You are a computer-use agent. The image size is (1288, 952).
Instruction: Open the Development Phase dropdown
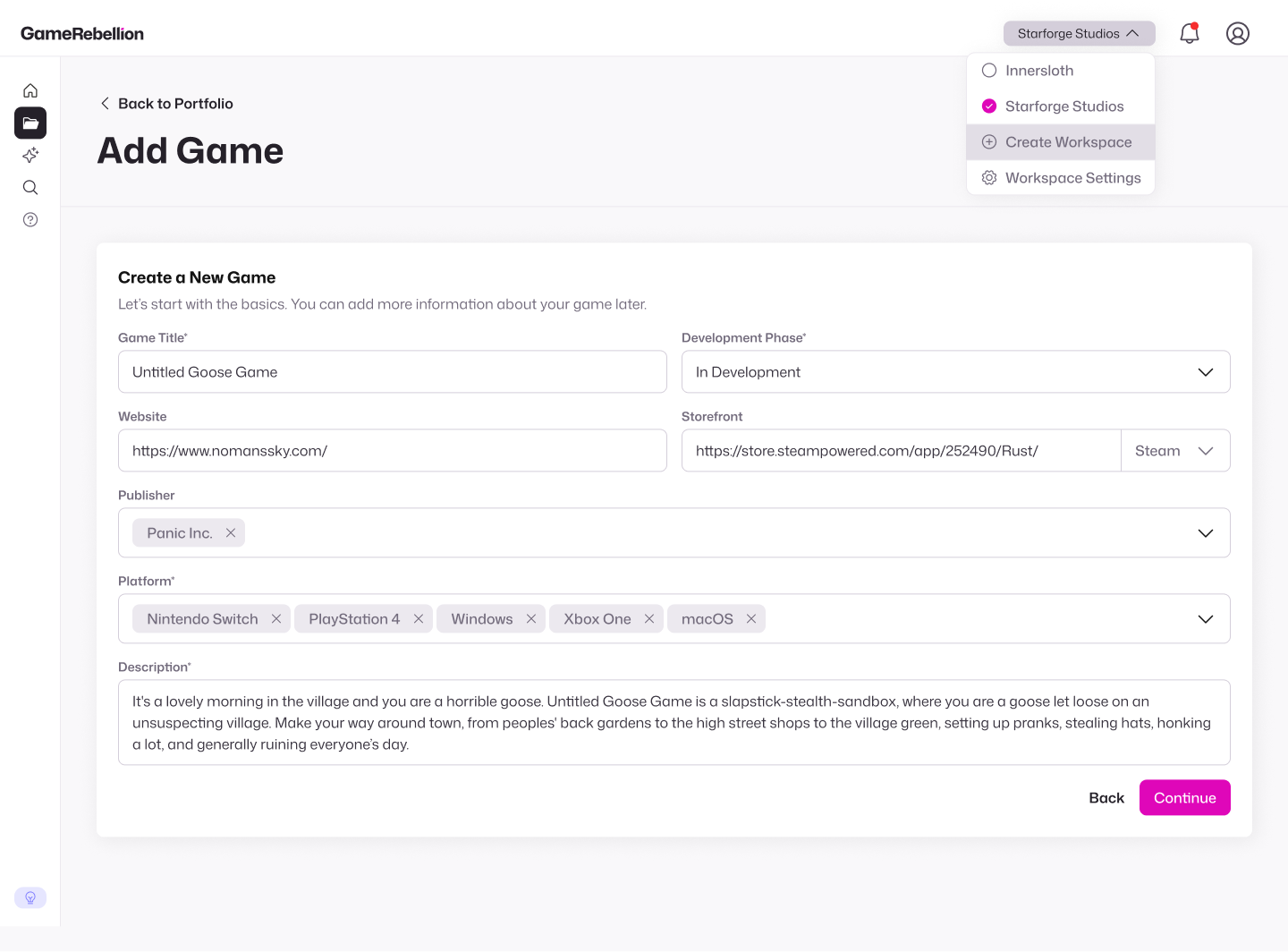(x=1205, y=371)
